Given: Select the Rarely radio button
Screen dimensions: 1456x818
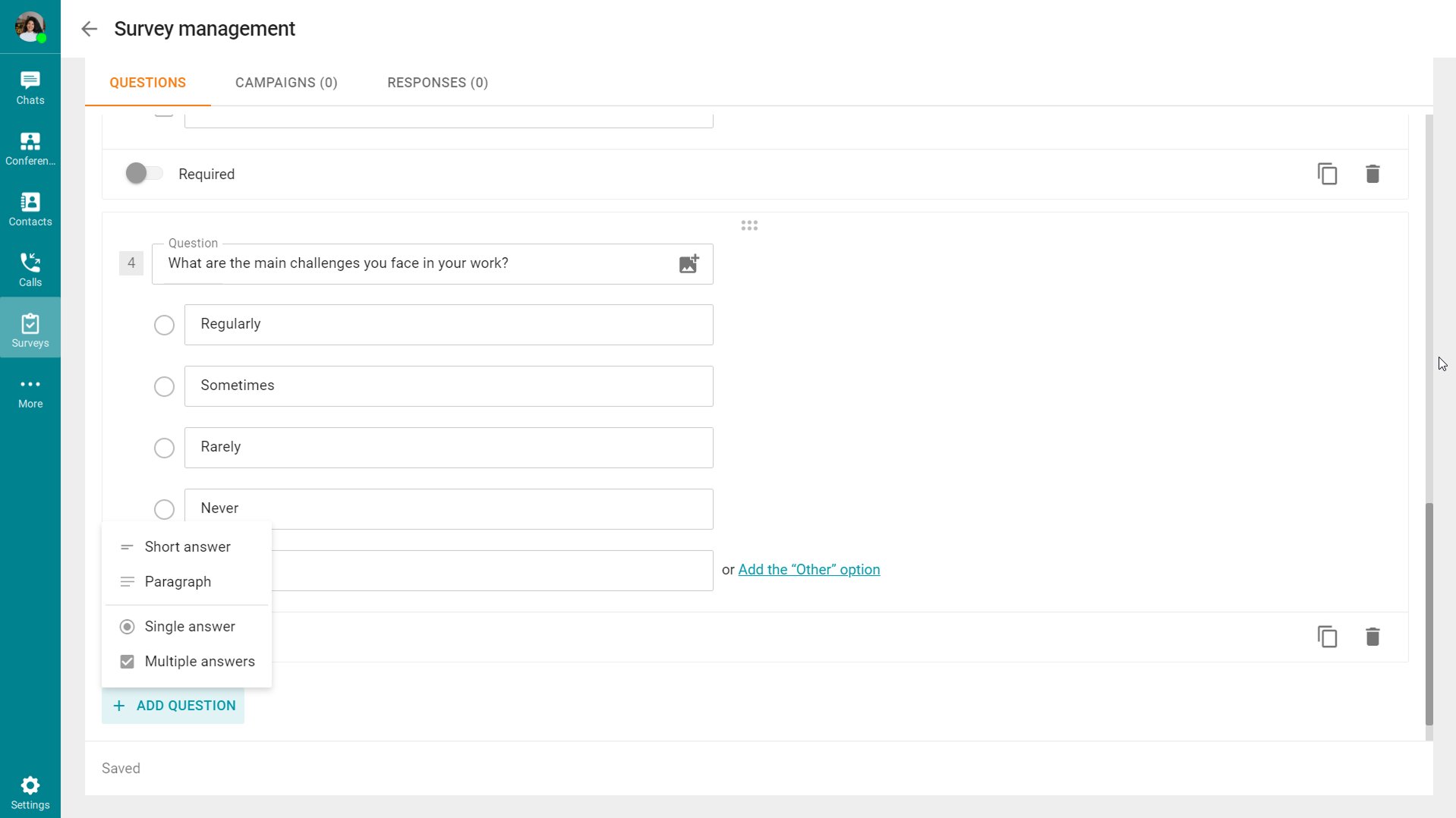Looking at the screenshot, I should [164, 448].
